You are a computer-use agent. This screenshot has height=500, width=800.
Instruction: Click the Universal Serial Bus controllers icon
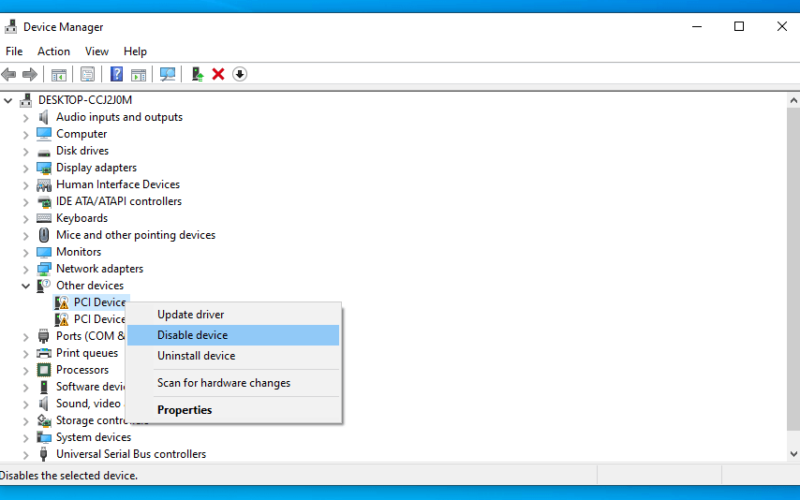point(44,454)
